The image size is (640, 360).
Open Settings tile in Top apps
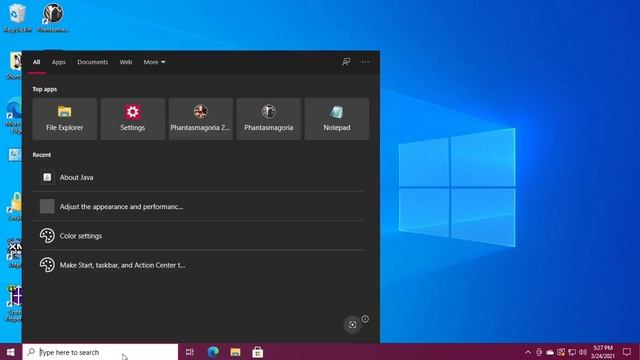pos(133,119)
